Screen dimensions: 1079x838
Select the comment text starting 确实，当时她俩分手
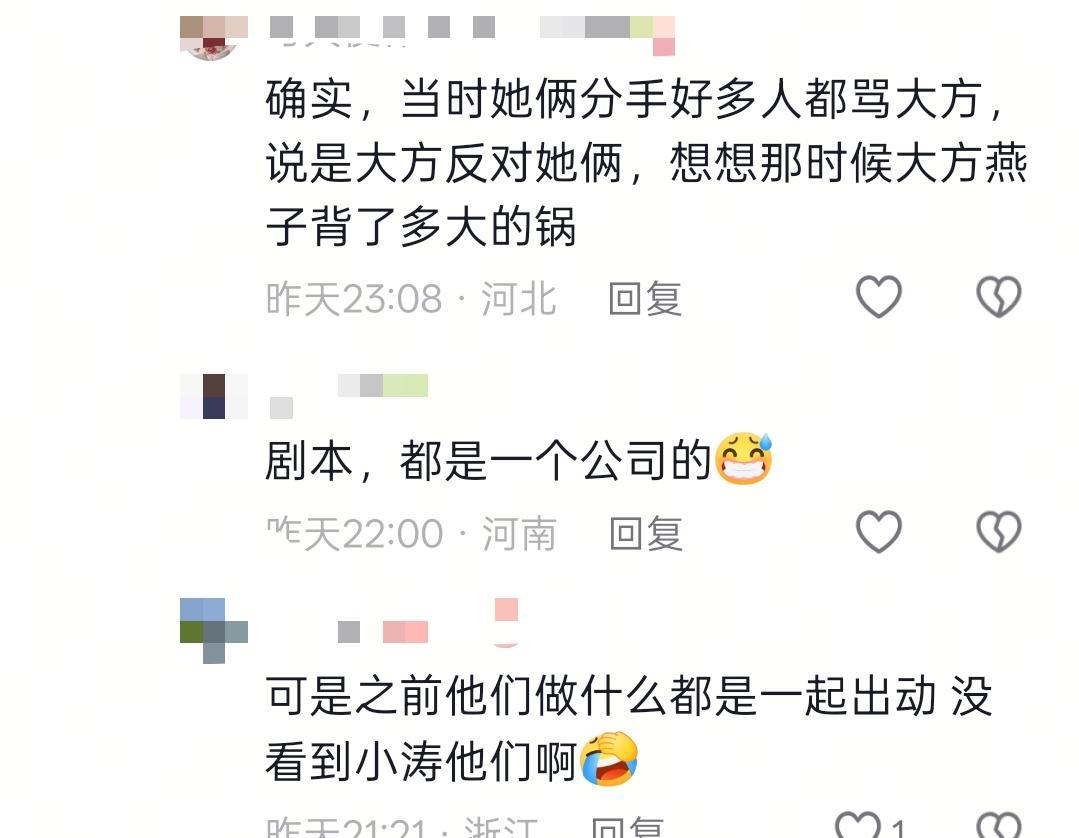point(645,163)
